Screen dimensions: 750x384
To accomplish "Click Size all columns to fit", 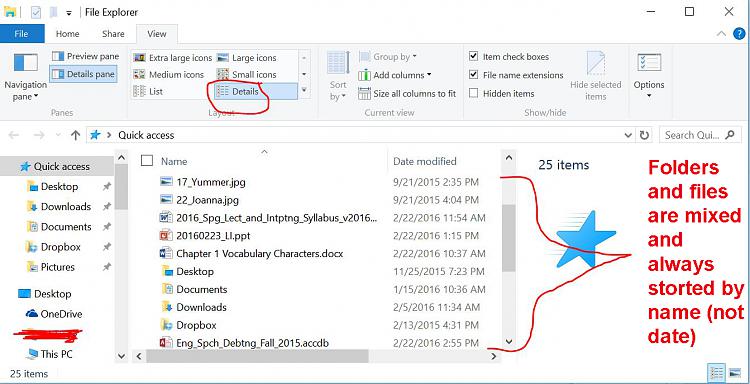I will pos(407,93).
